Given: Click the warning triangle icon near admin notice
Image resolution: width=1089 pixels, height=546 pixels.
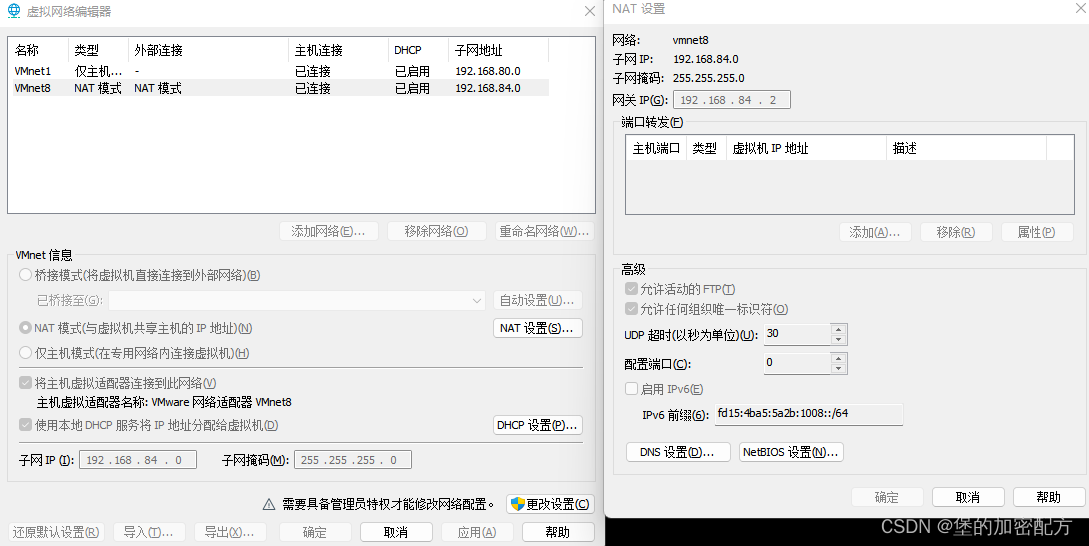Looking at the screenshot, I should click(269, 504).
